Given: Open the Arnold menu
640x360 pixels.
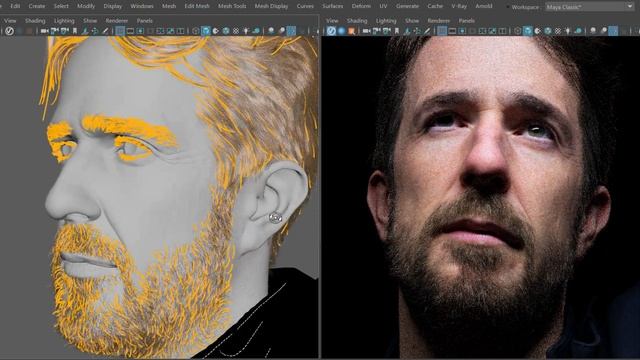Looking at the screenshot, I should [x=484, y=6].
